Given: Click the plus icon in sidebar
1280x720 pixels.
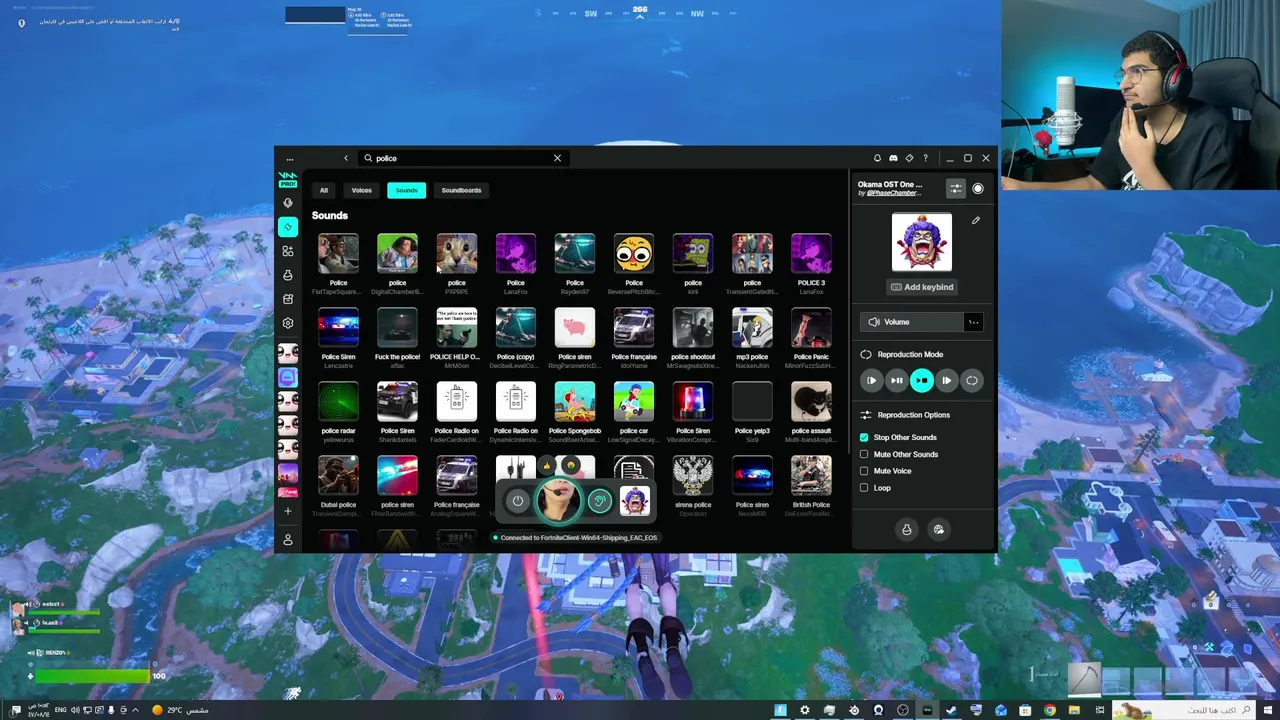Looking at the screenshot, I should point(288,511).
